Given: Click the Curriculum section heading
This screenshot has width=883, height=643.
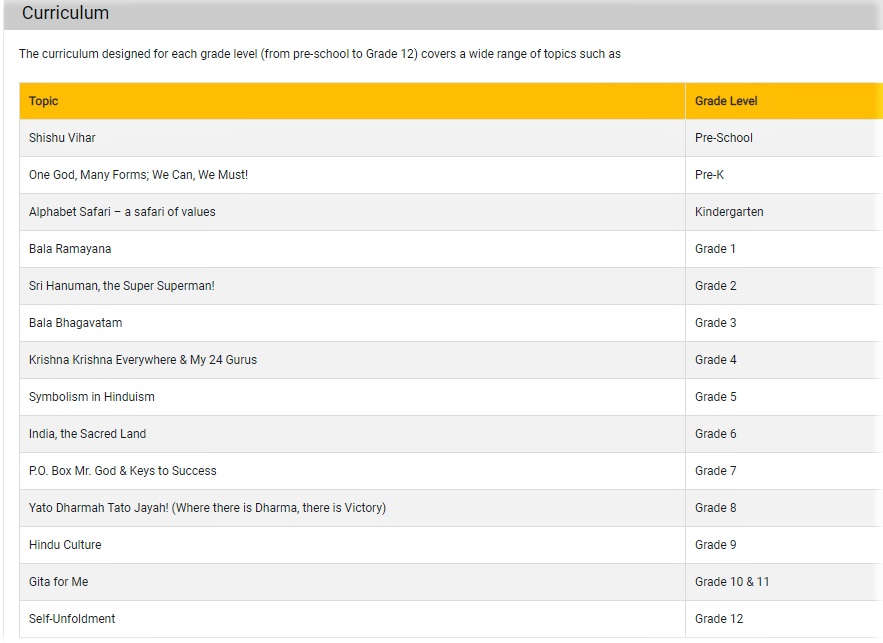Looking at the screenshot, I should coord(65,13).
